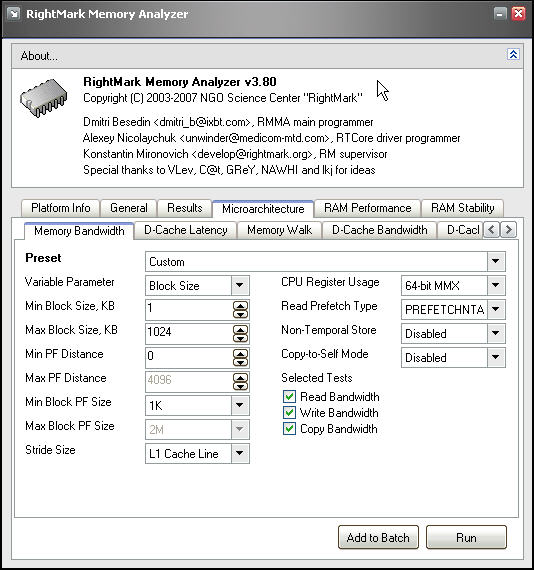Decrease Min Block Size with down arrow
This screenshot has height=570, width=534.
tap(240, 314)
